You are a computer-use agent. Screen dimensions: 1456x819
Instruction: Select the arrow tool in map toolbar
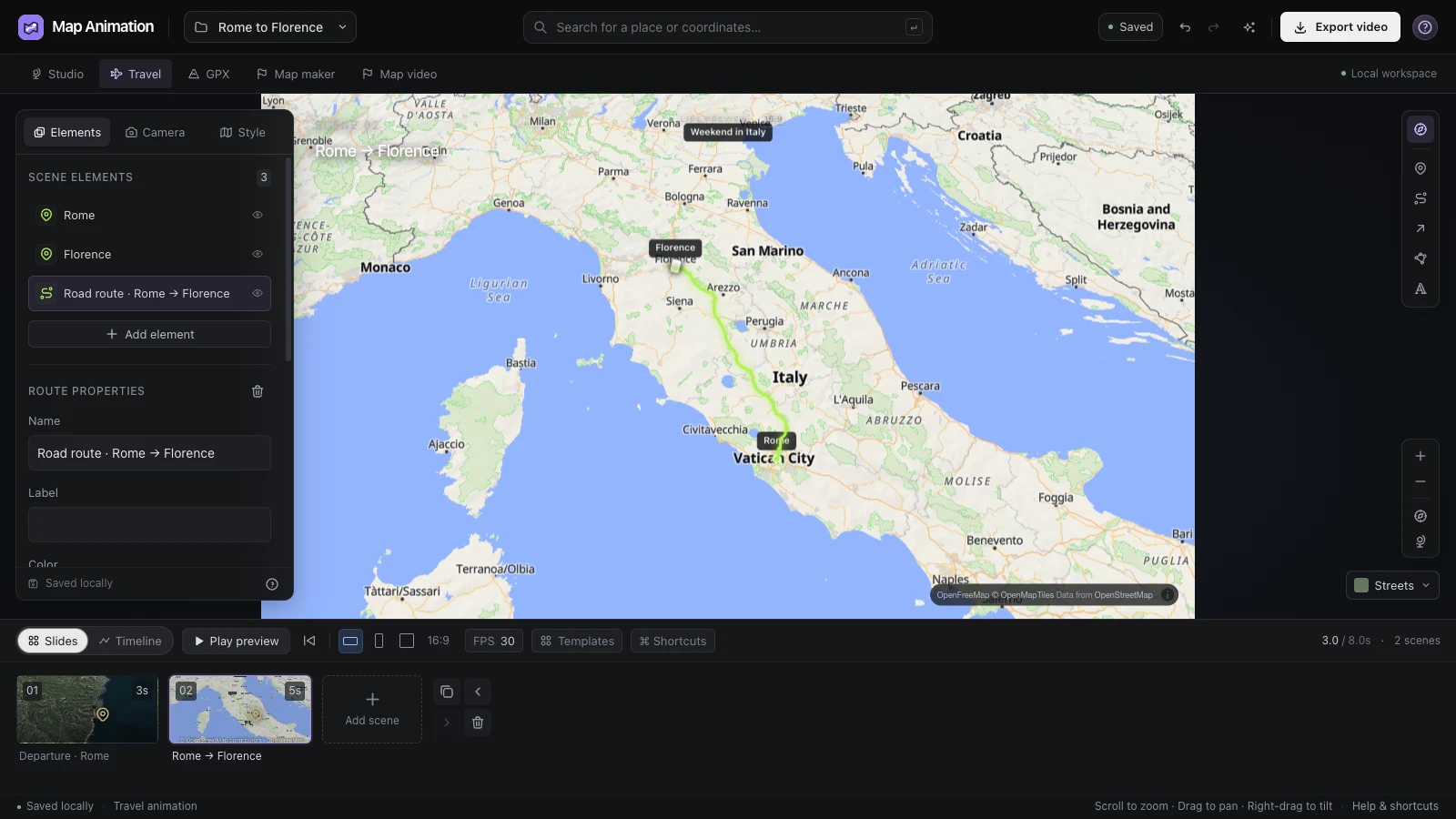click(x=1420, y=228)
